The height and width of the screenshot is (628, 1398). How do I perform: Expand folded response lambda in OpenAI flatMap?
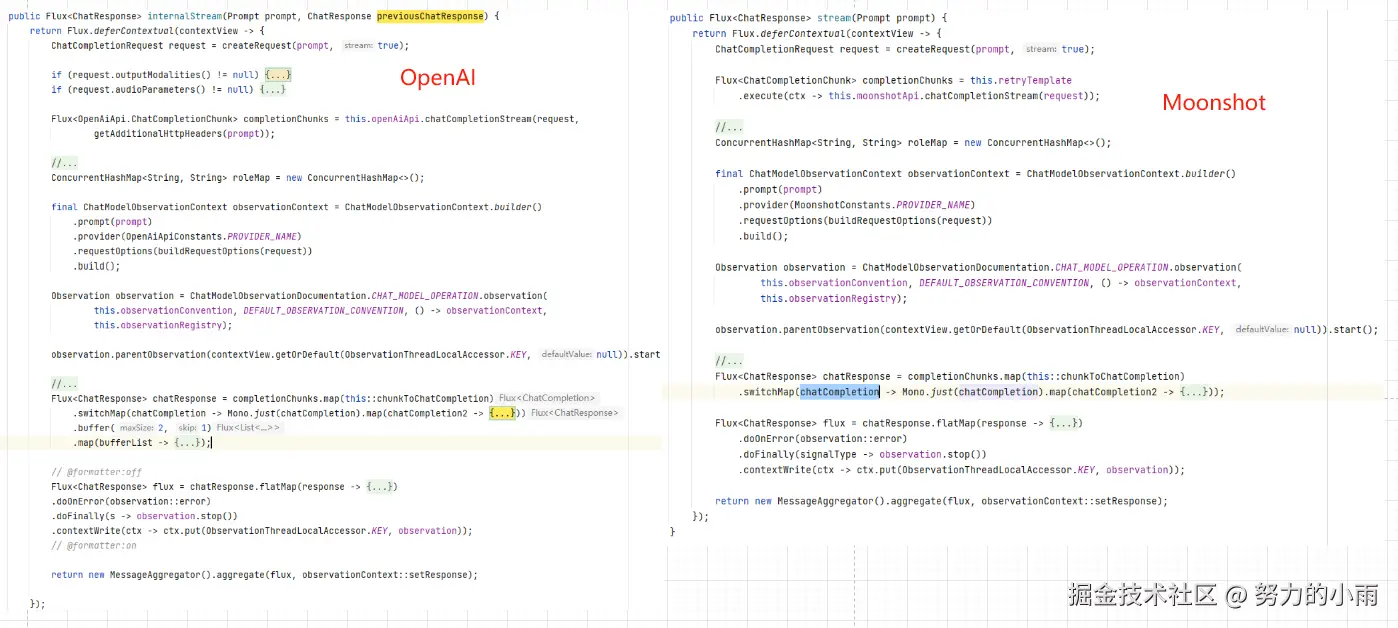(379, 487)
